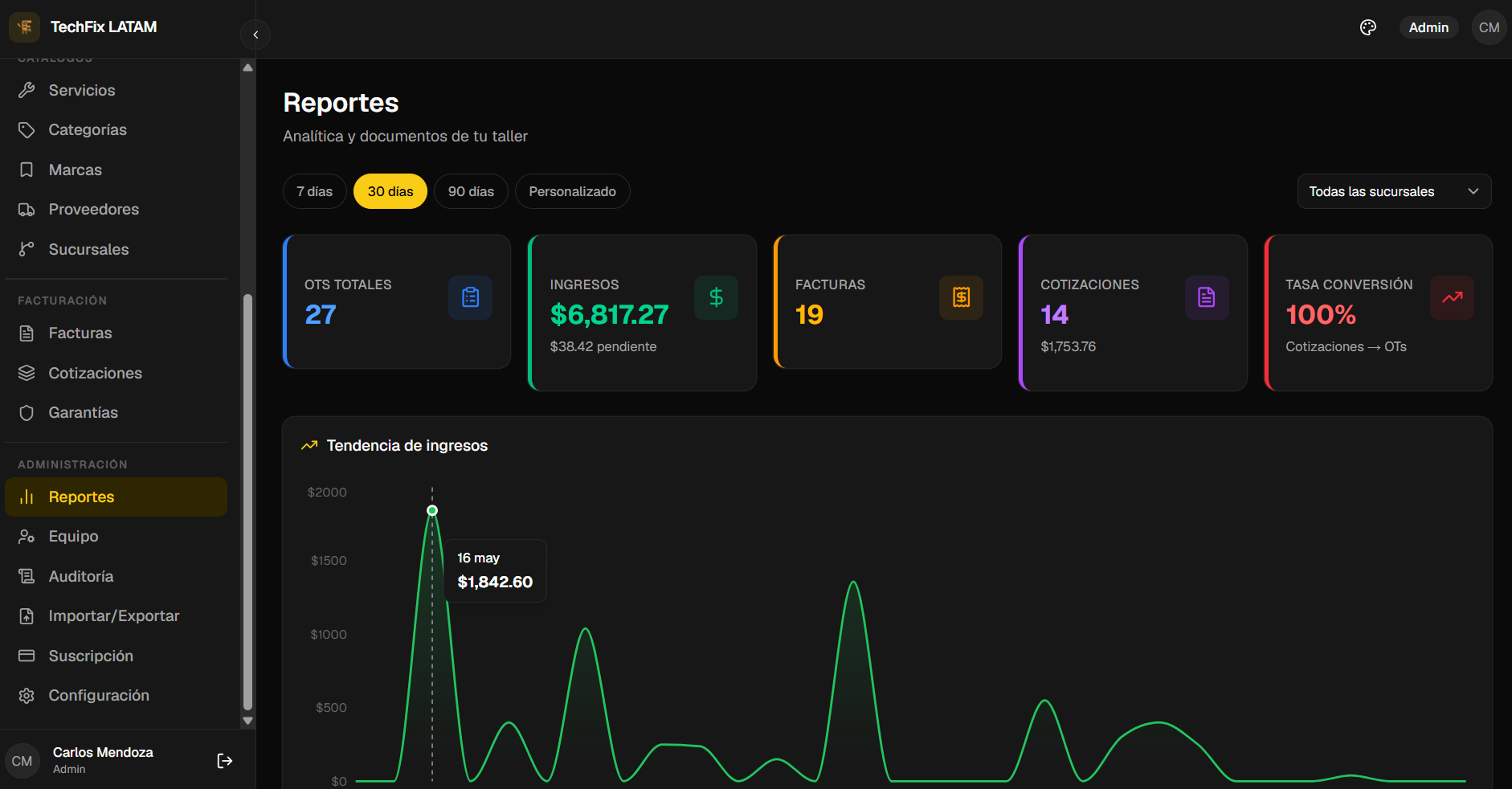Open the Marcas section
Viewport: 1512px width, 789px height.
click(116, 170)
